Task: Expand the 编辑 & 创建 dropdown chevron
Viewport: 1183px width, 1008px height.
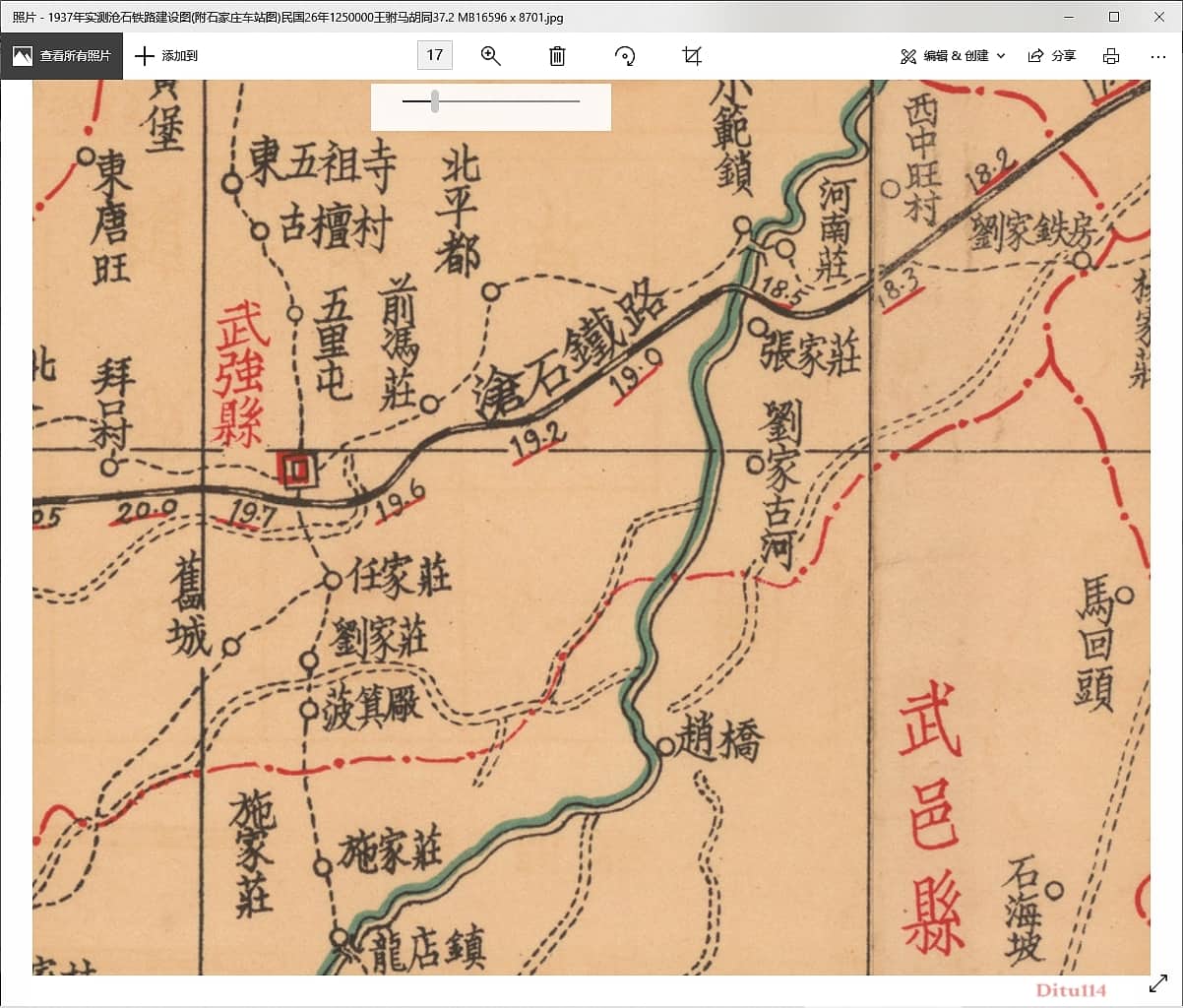Action: 1001,56
